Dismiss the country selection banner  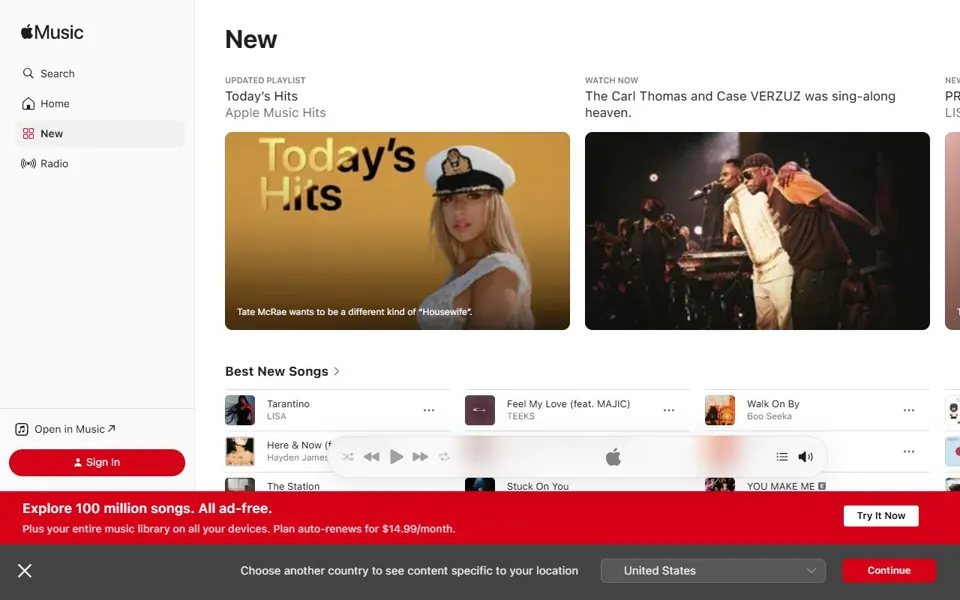click(x=24, y=571)
